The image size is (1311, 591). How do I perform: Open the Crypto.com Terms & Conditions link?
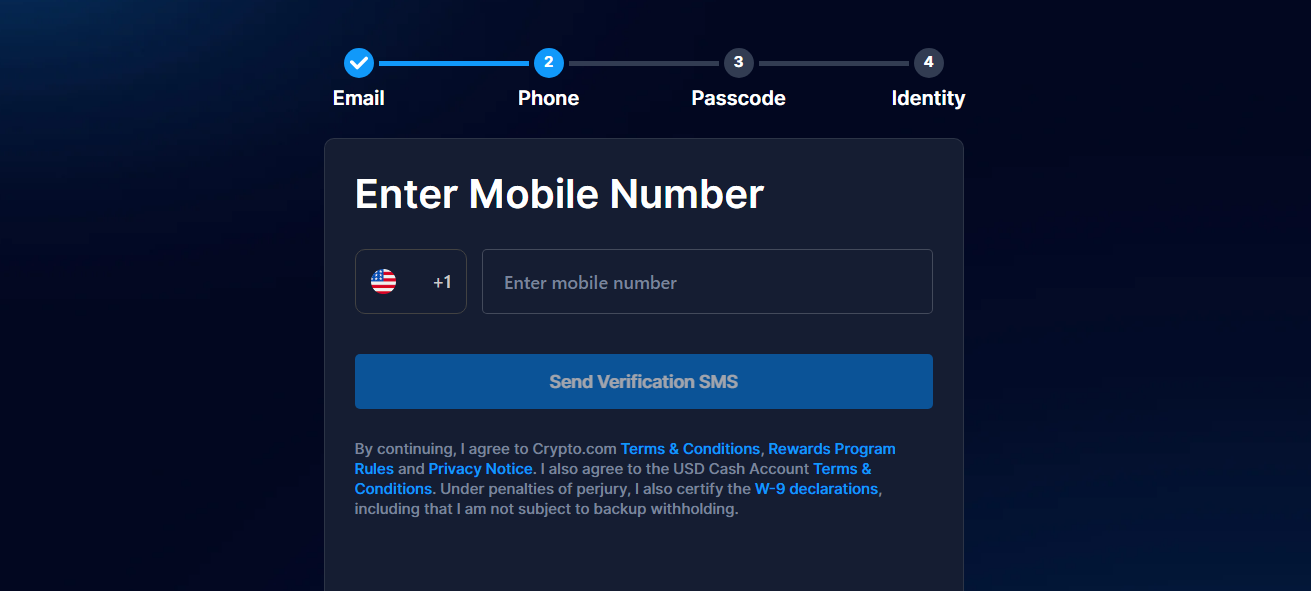pyautogui.click(x=690, y=449)
